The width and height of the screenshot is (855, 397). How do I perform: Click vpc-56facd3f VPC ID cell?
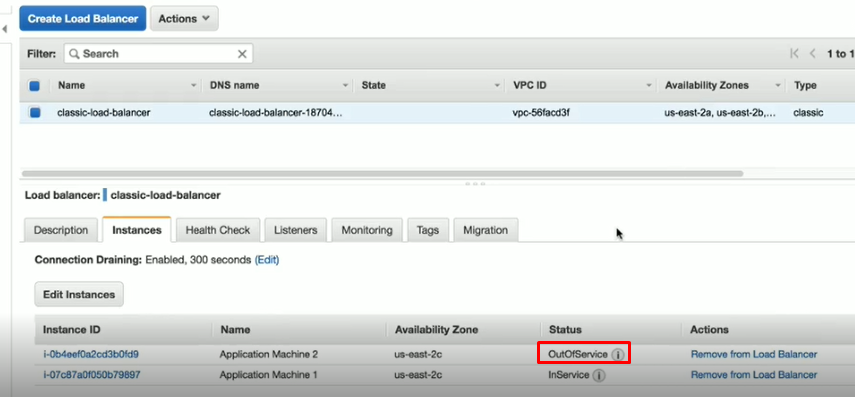[541, 113]
